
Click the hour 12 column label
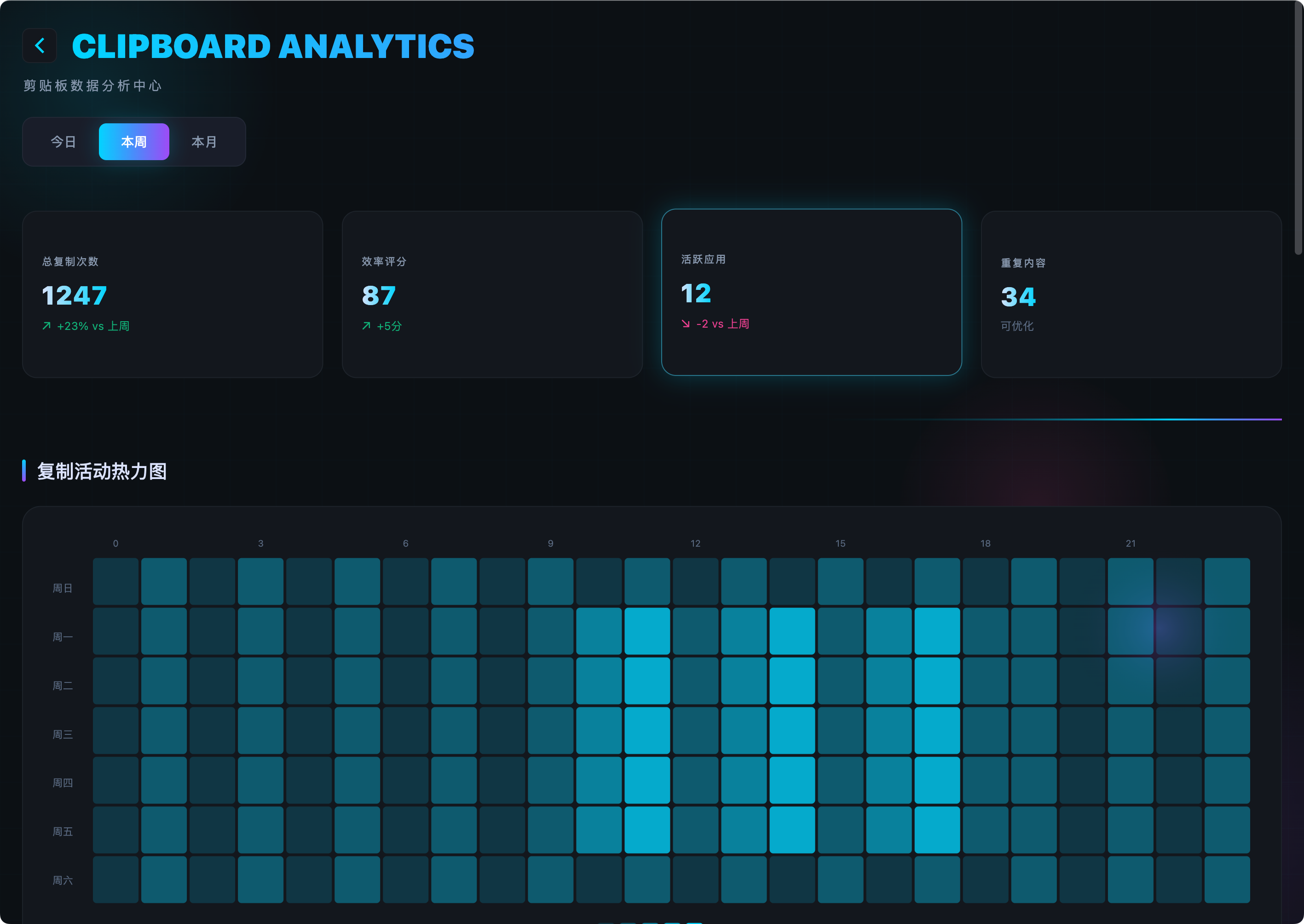pyautogui.click(x=696, y=543)
